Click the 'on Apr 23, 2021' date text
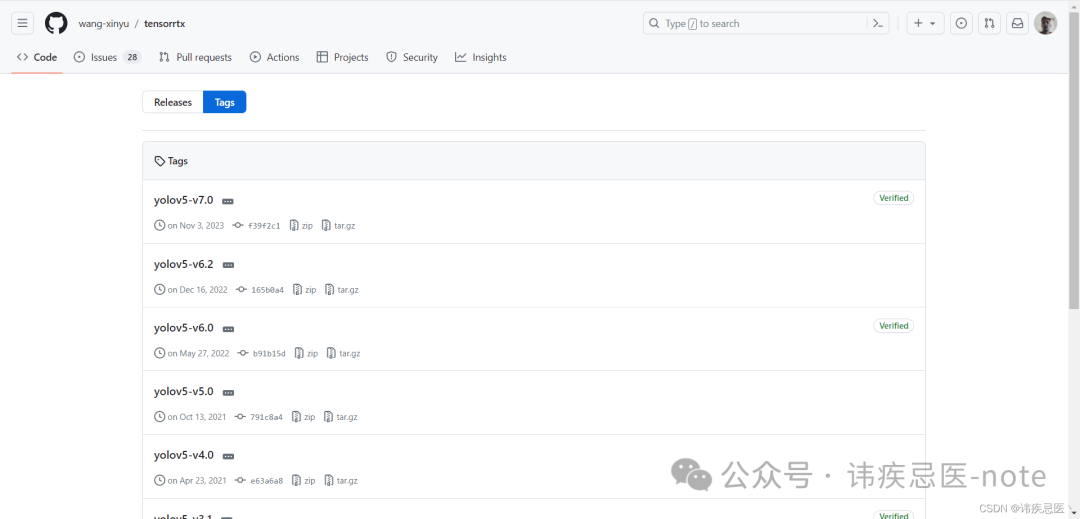Viewport: 1080px width, 519px height. (196, 480)
